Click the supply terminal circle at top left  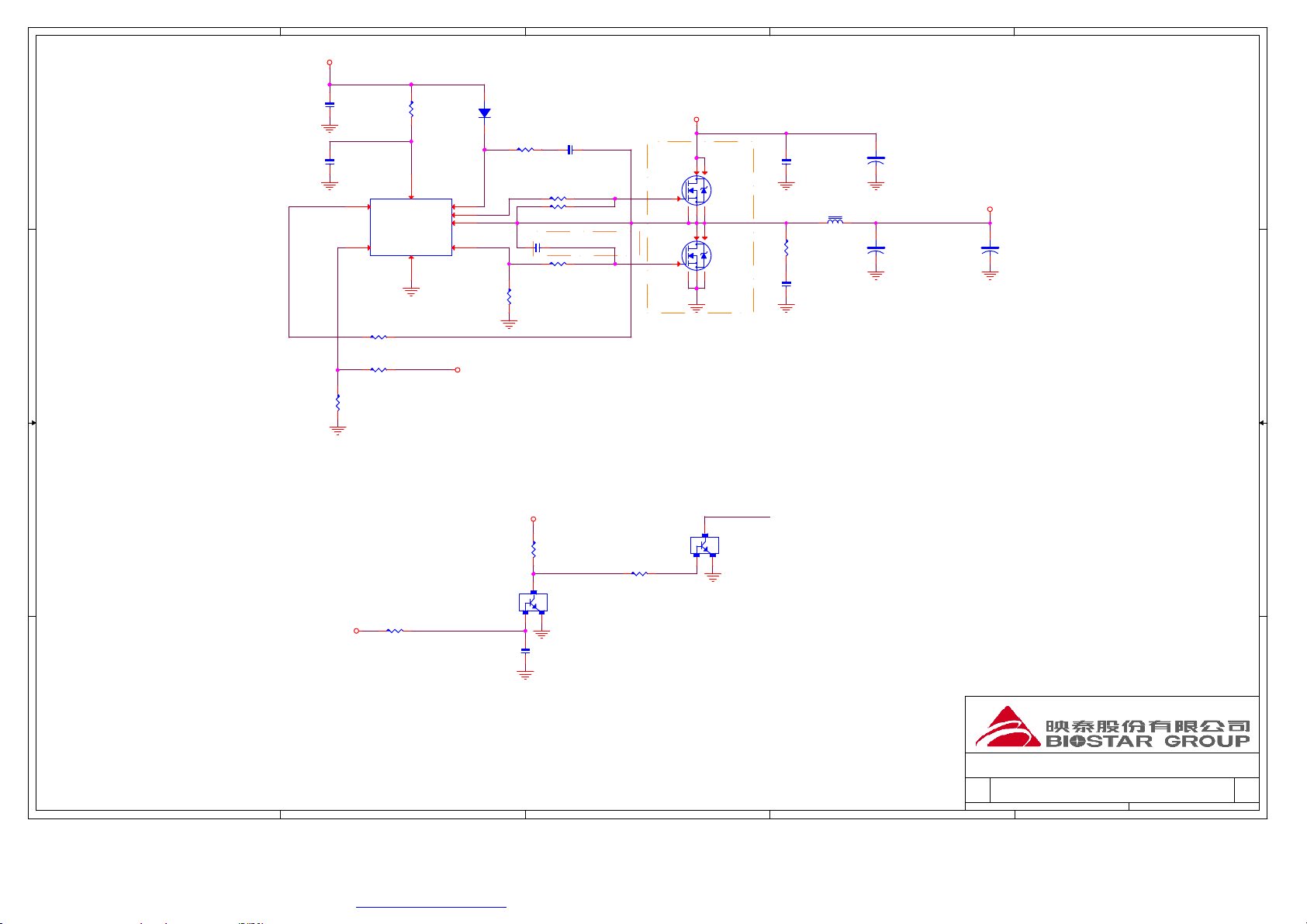(x=330, y=62)
